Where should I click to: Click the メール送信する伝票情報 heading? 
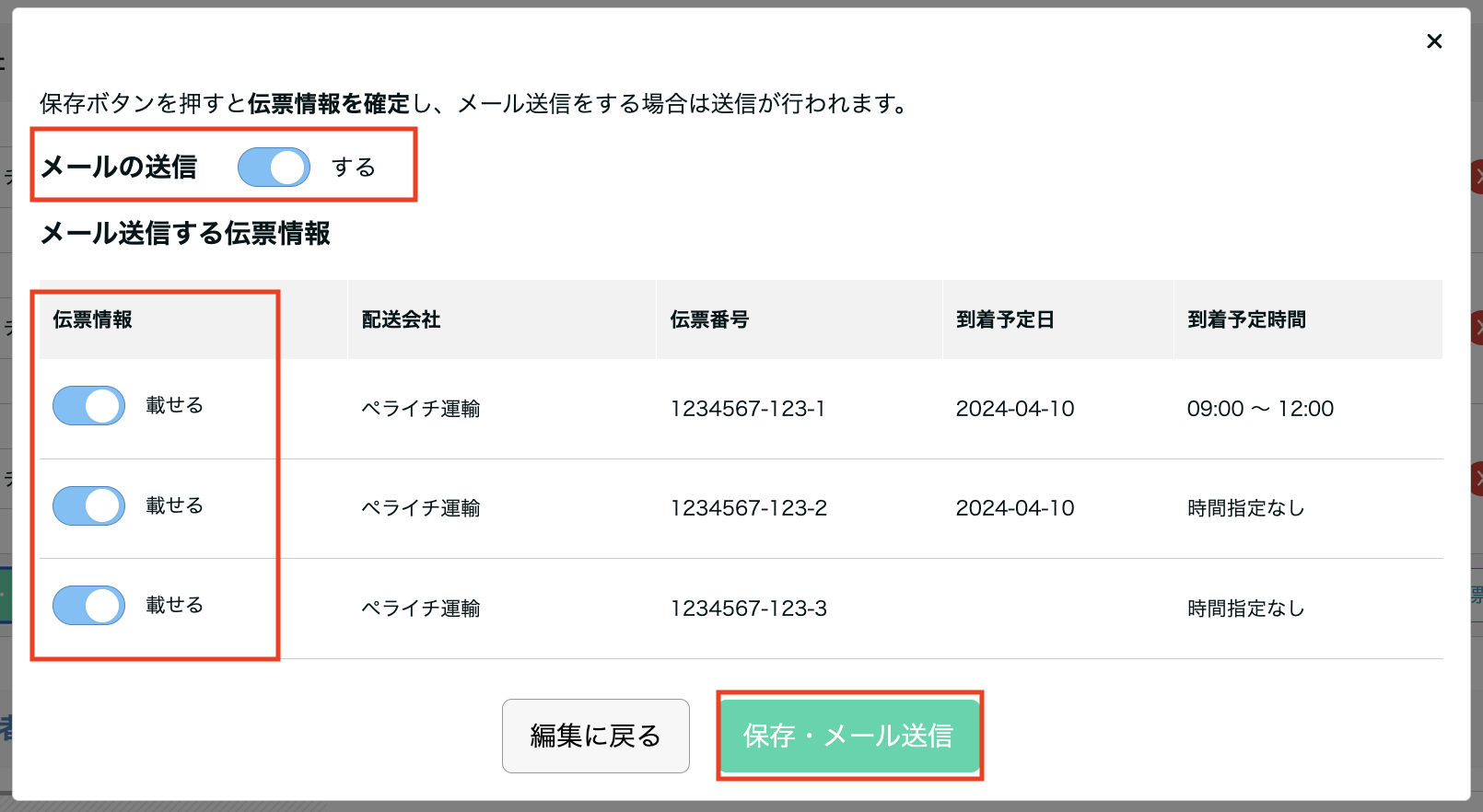[185, 234]
